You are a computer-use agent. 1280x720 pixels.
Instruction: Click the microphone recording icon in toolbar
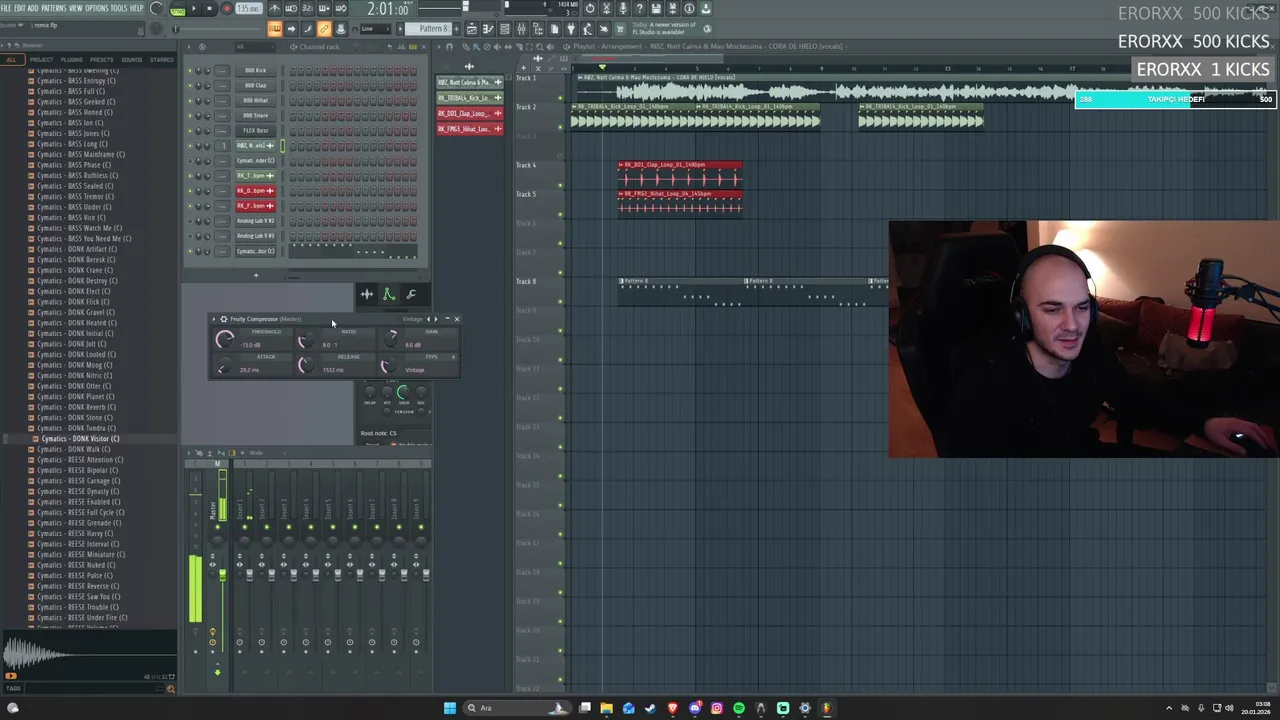point(623,9)
